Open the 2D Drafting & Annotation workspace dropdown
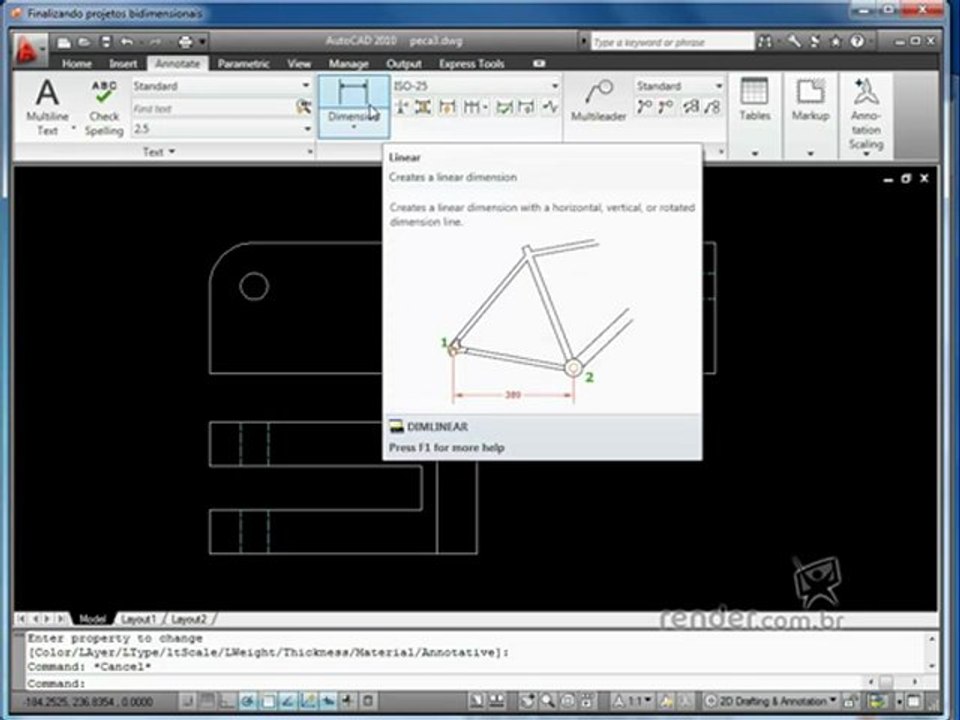 point(771,701)
